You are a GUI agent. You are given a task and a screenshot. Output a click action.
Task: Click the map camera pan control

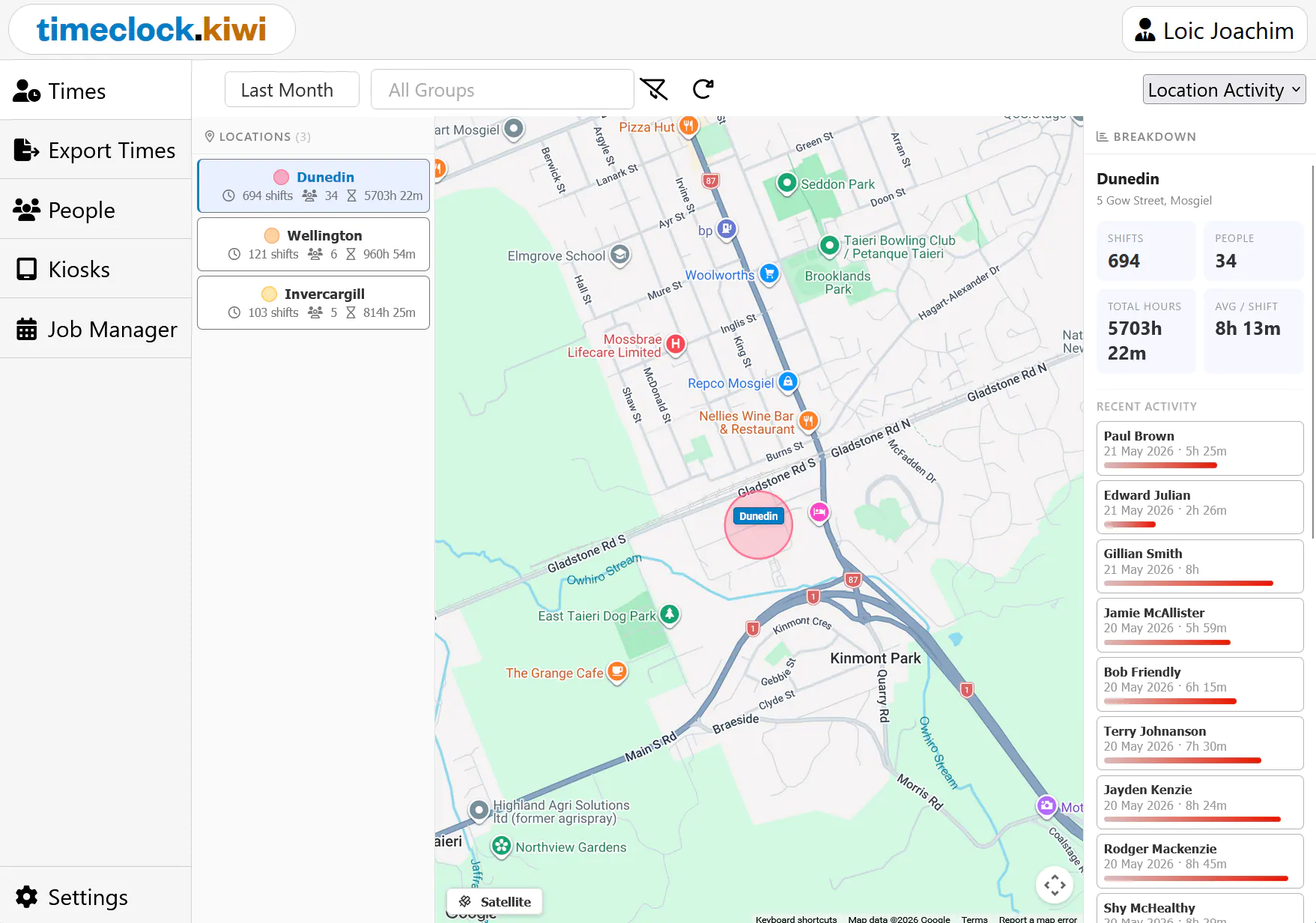pyautogui.click(x=1055, y=885)
